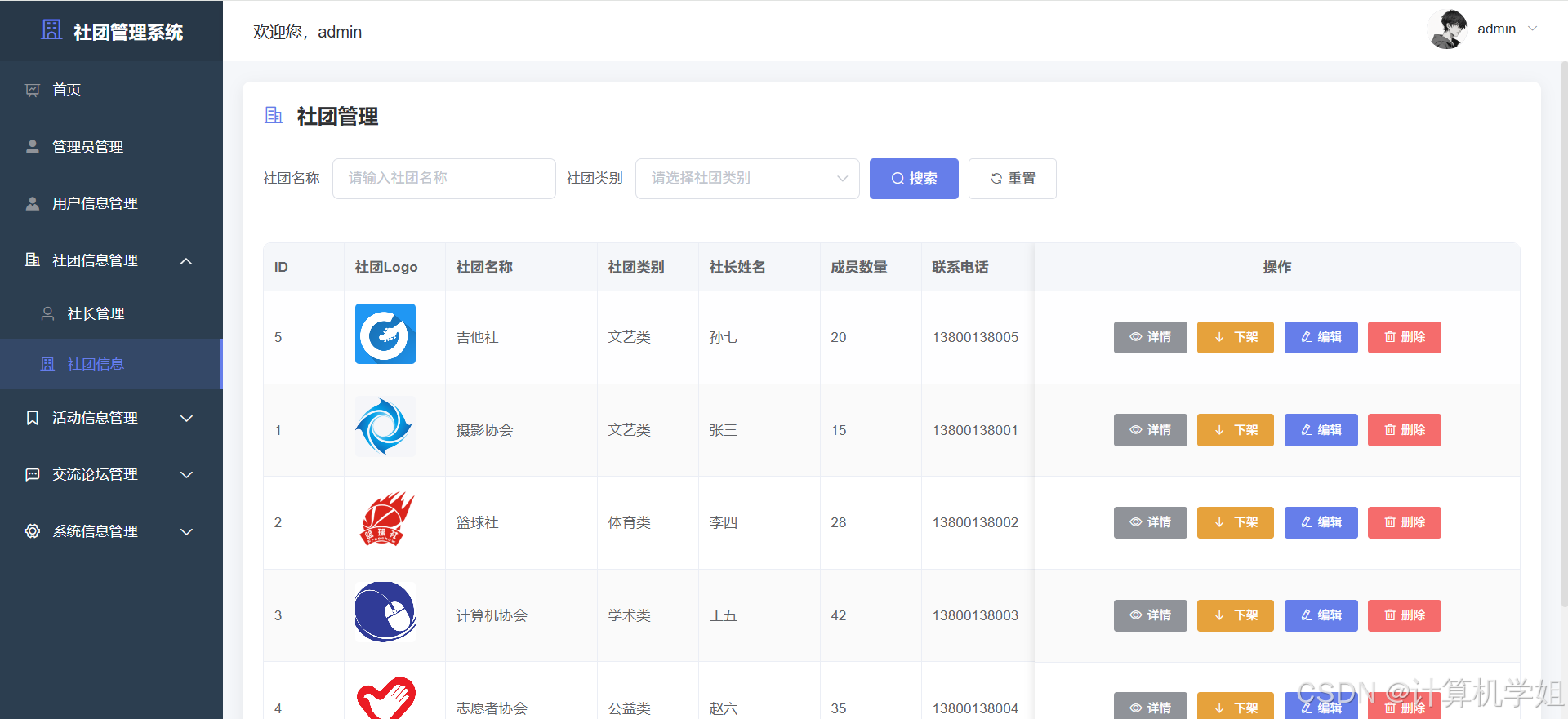Image resolution: width=1568 pixels, height=719 pixels.
Task: Click 下架 for 吉他社
Action: point(1236,337)
